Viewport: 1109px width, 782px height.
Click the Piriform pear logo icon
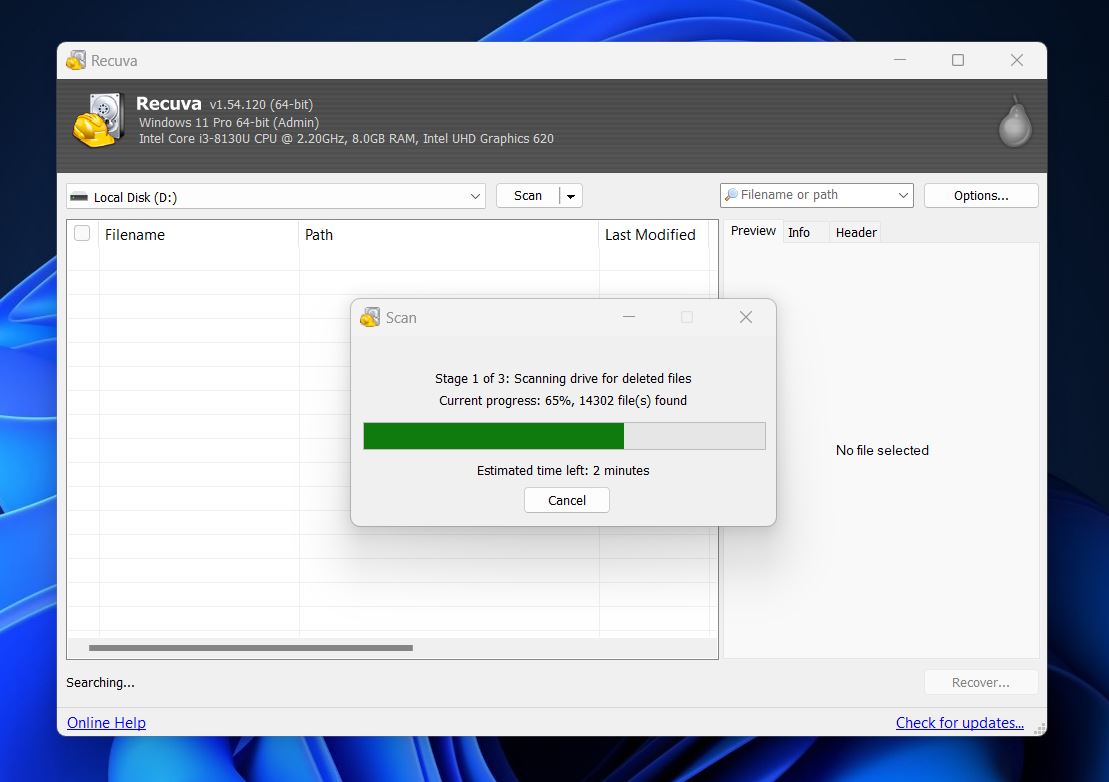click(x=1015, y=122)
